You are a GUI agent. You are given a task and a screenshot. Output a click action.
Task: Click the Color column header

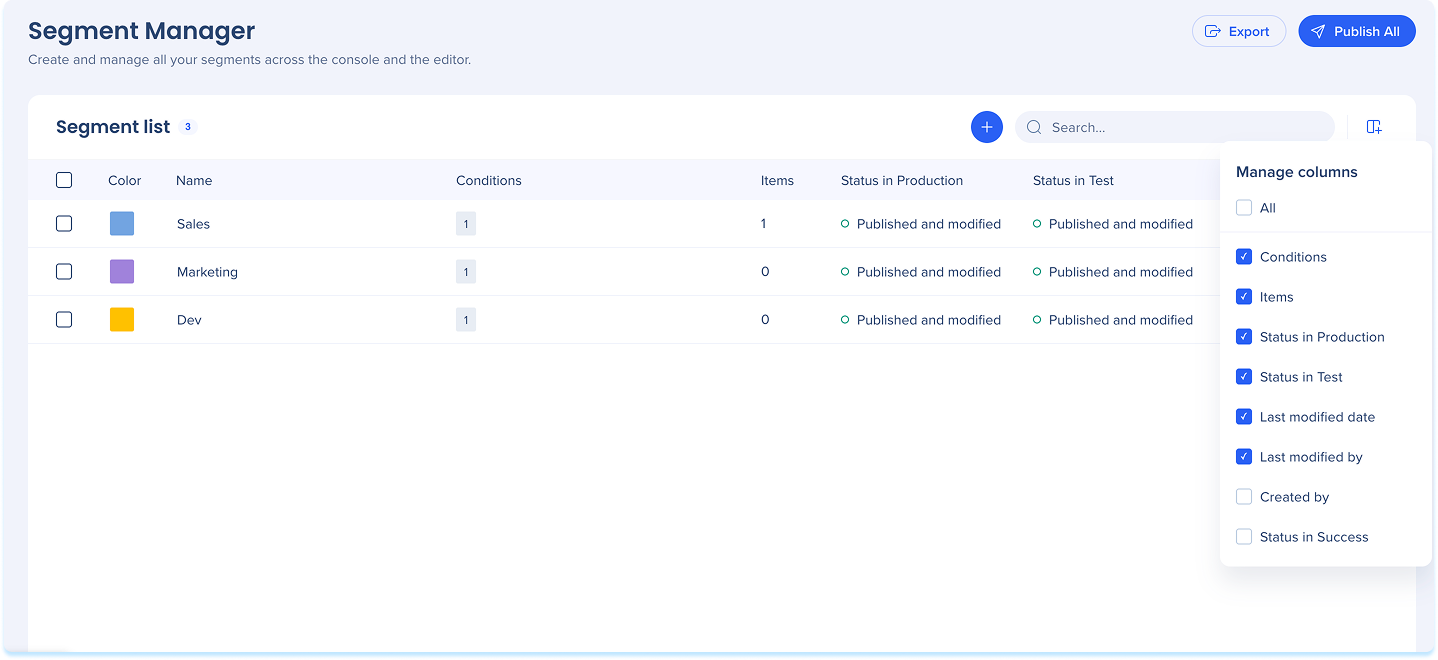125,181
